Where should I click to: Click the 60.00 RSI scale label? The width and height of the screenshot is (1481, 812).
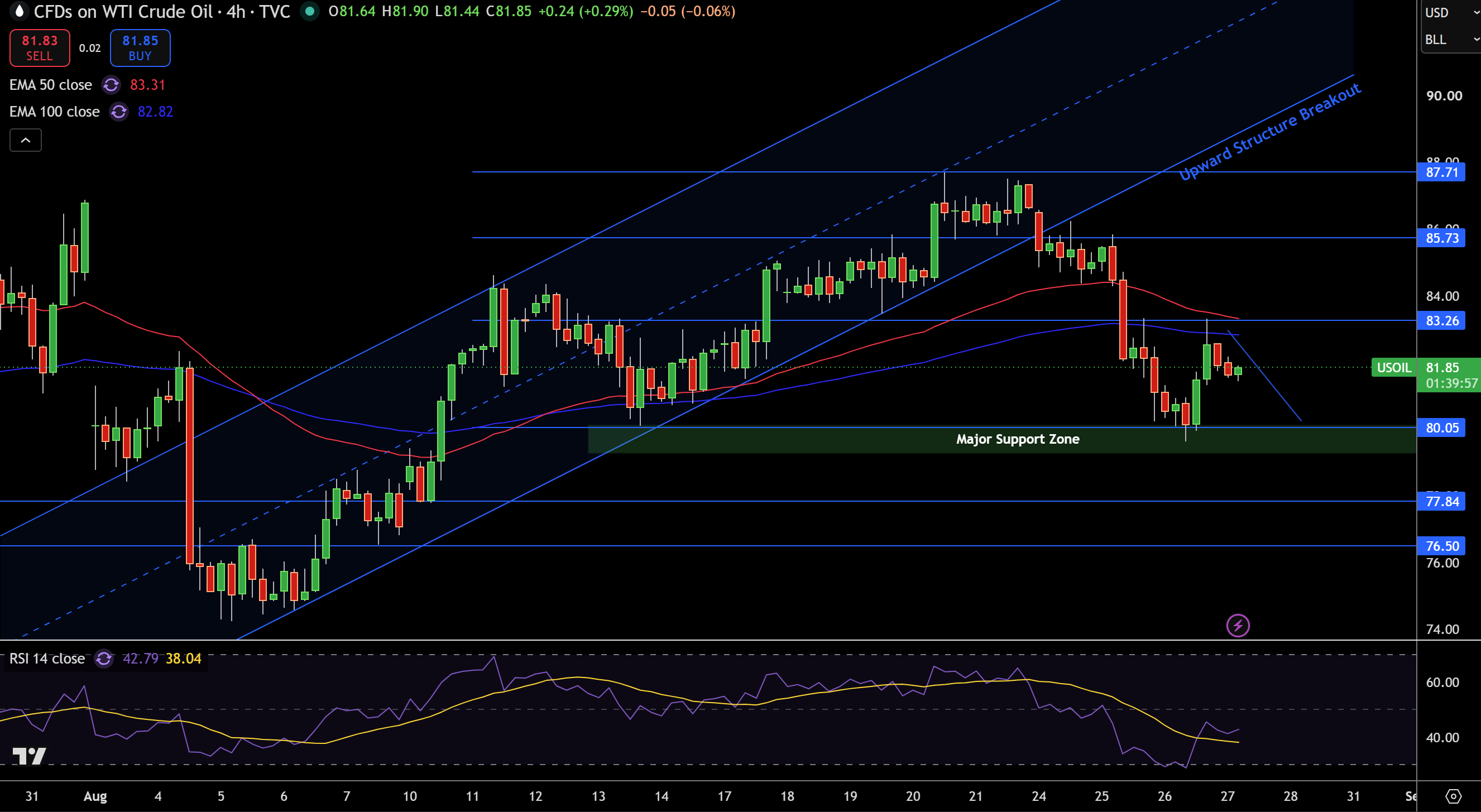click(x=1442, y=682)
